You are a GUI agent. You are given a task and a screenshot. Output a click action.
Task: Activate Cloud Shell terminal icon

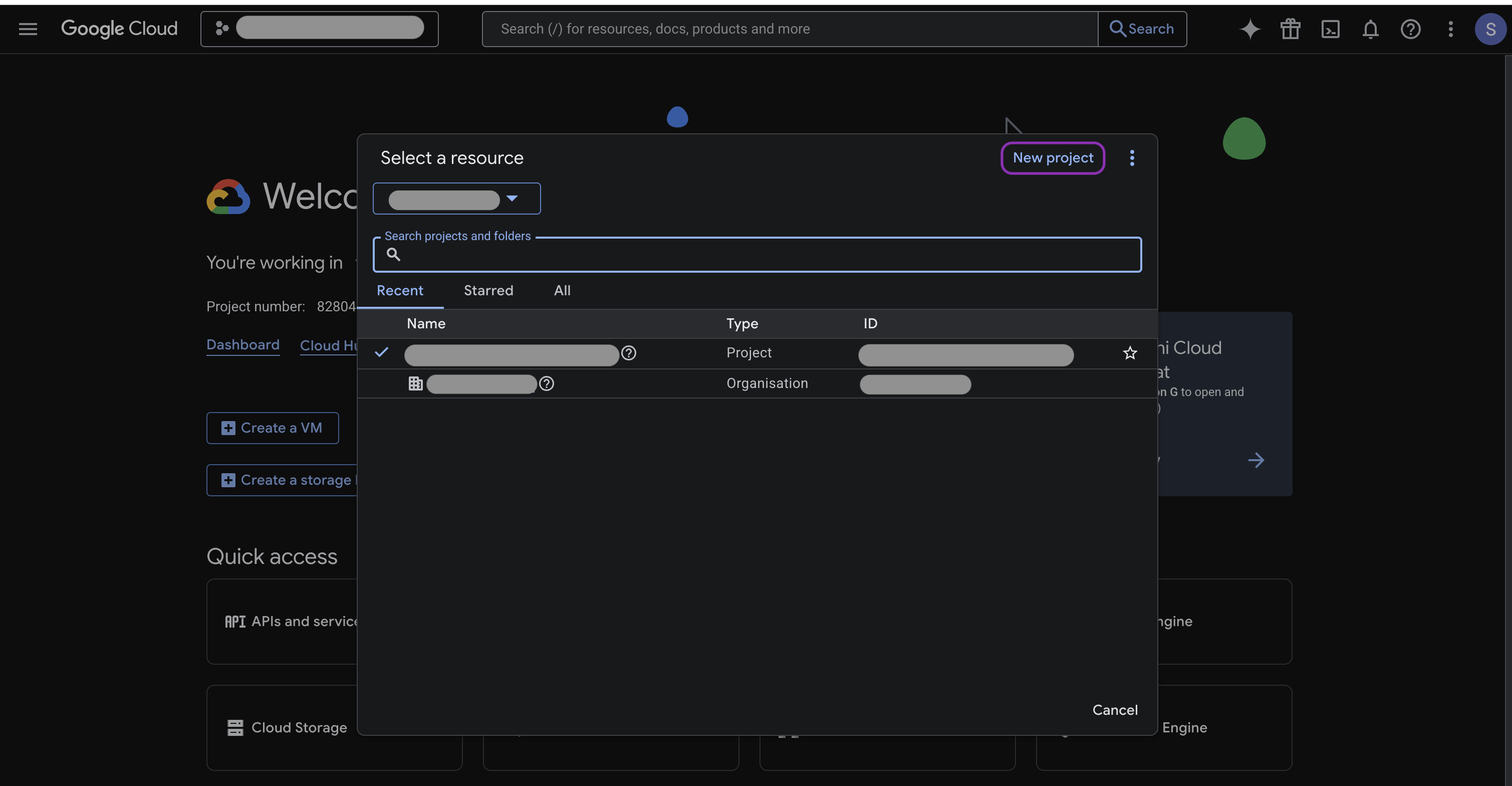tap(1330, 29)
